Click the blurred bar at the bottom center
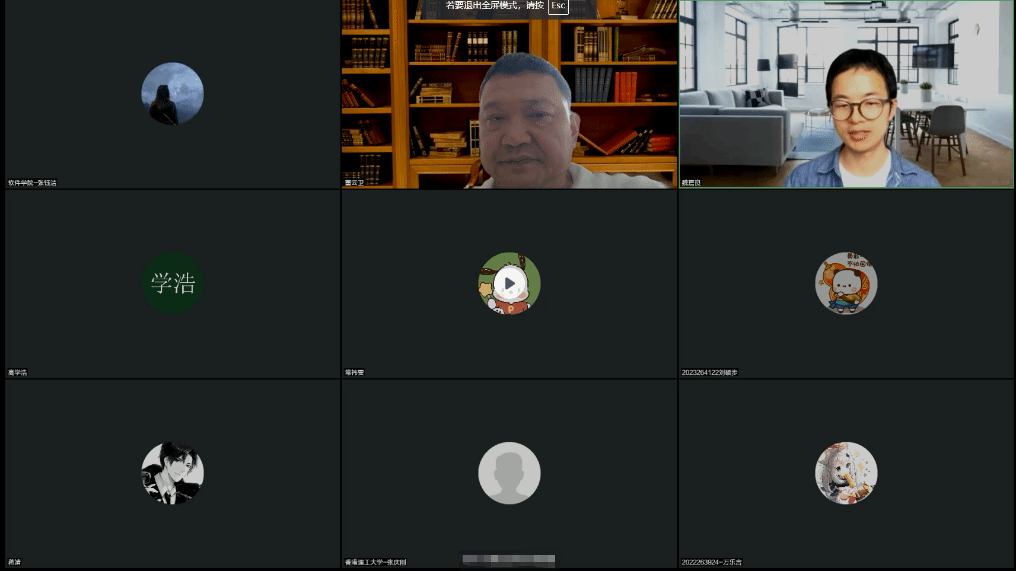Viewport: 1016px width, 571px height. [x=508, y=561]
